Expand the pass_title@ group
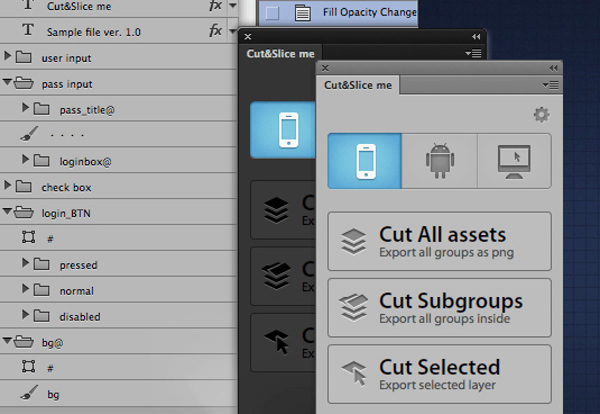The height and width of the screenshot is (414, 600). 25,108
